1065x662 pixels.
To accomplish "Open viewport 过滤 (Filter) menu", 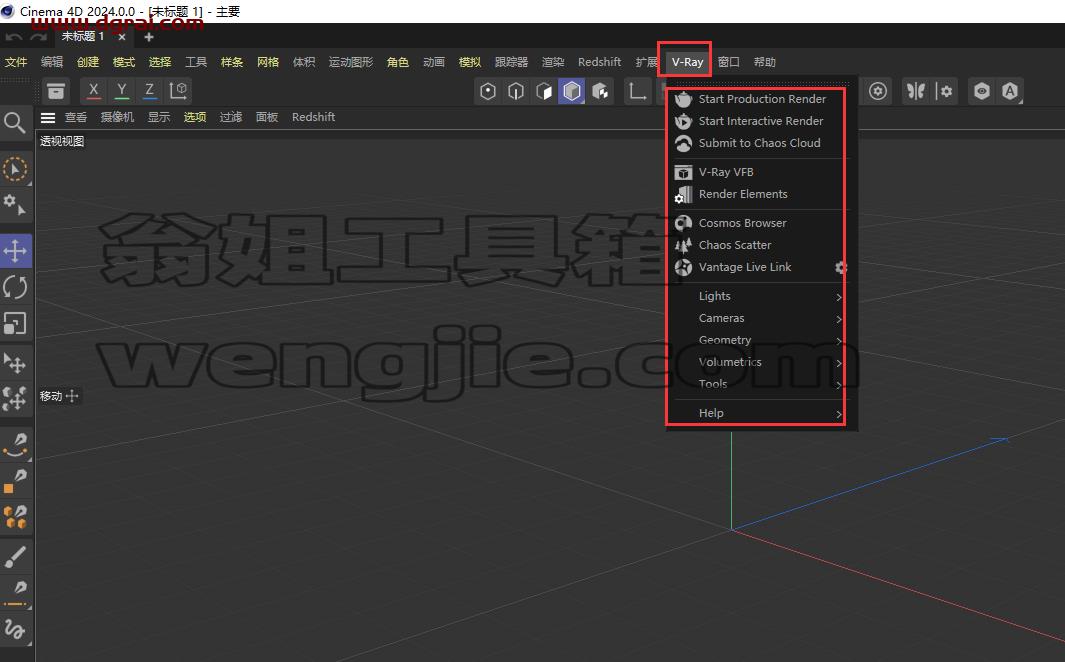I will 230,117.
